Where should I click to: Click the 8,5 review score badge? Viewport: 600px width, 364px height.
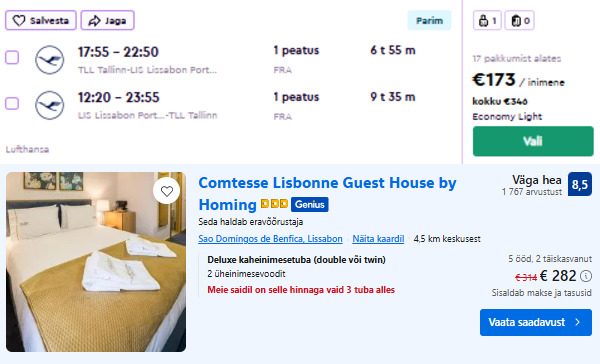pos(580,184)
